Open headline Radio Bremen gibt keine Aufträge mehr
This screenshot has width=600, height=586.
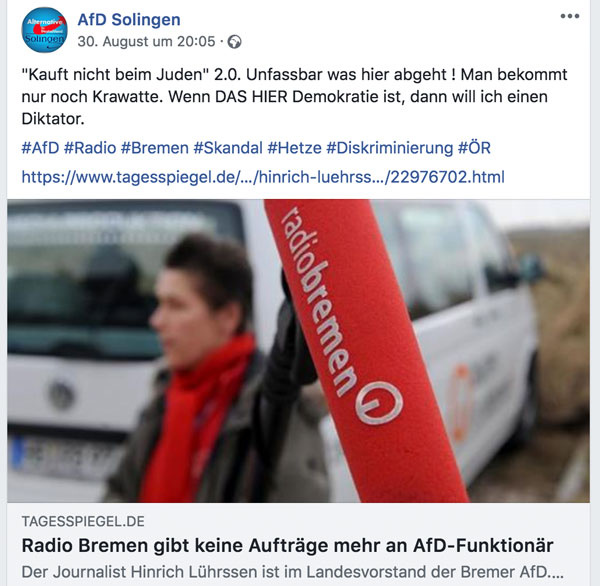point(287,546)
